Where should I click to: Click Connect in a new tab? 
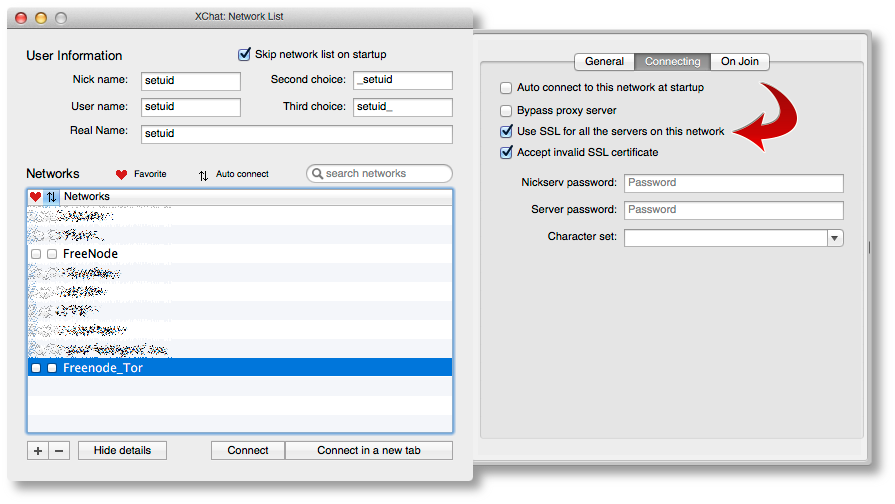pyautogui.click(x=369, y=450)
